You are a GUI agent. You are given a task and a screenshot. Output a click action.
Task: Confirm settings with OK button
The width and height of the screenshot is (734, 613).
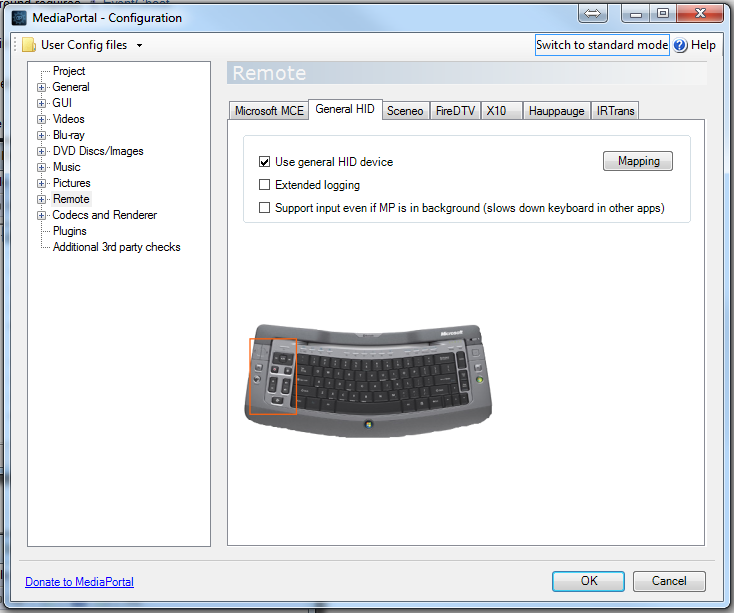pos(588,581)
